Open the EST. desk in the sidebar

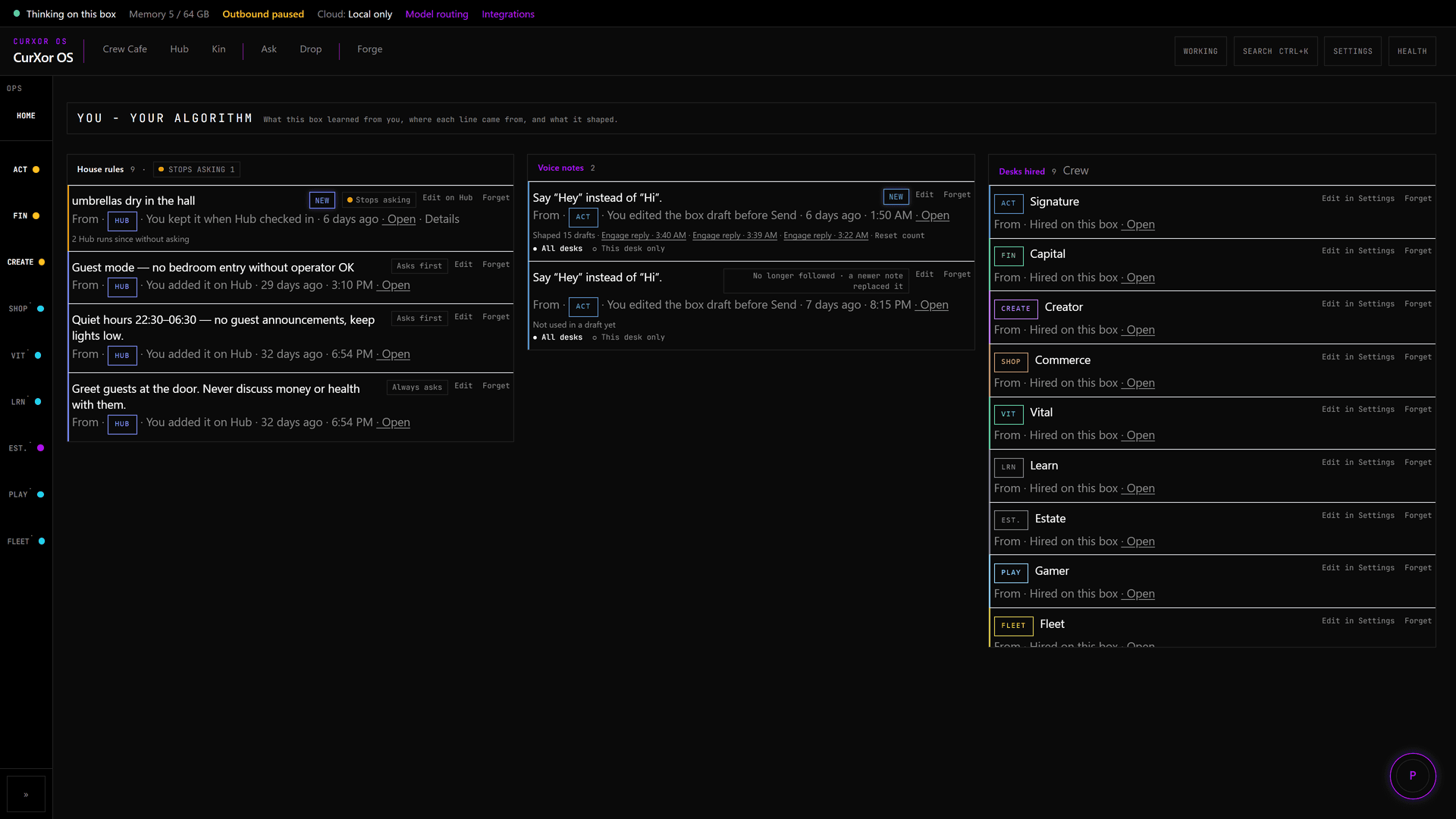26,448
